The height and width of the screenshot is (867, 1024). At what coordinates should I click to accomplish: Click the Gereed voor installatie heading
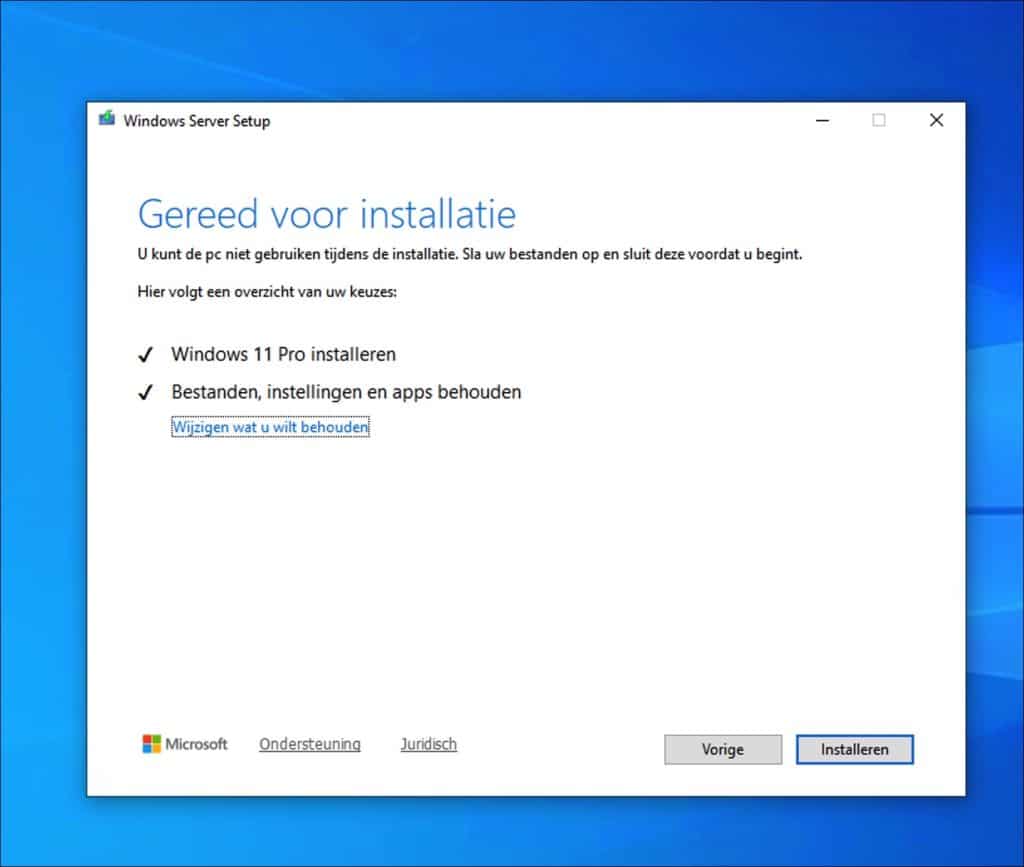point(327,214)
